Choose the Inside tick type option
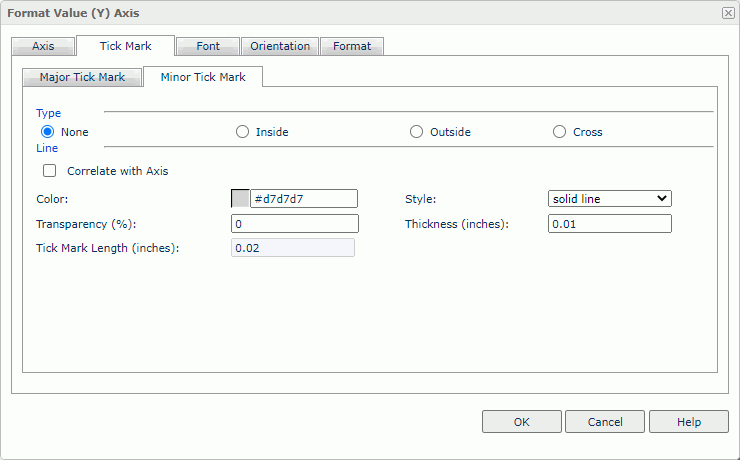 point(242,132)
